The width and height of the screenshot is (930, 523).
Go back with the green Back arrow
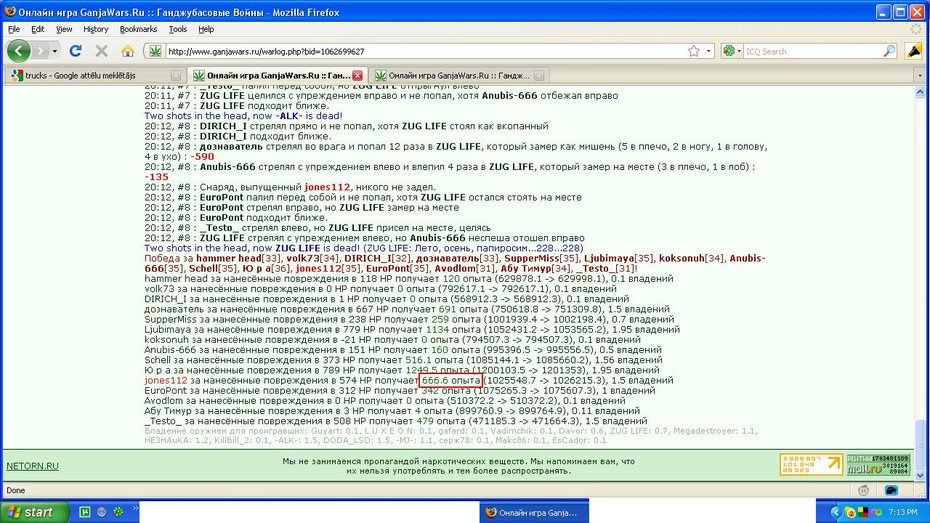click(x=18, y=51)
